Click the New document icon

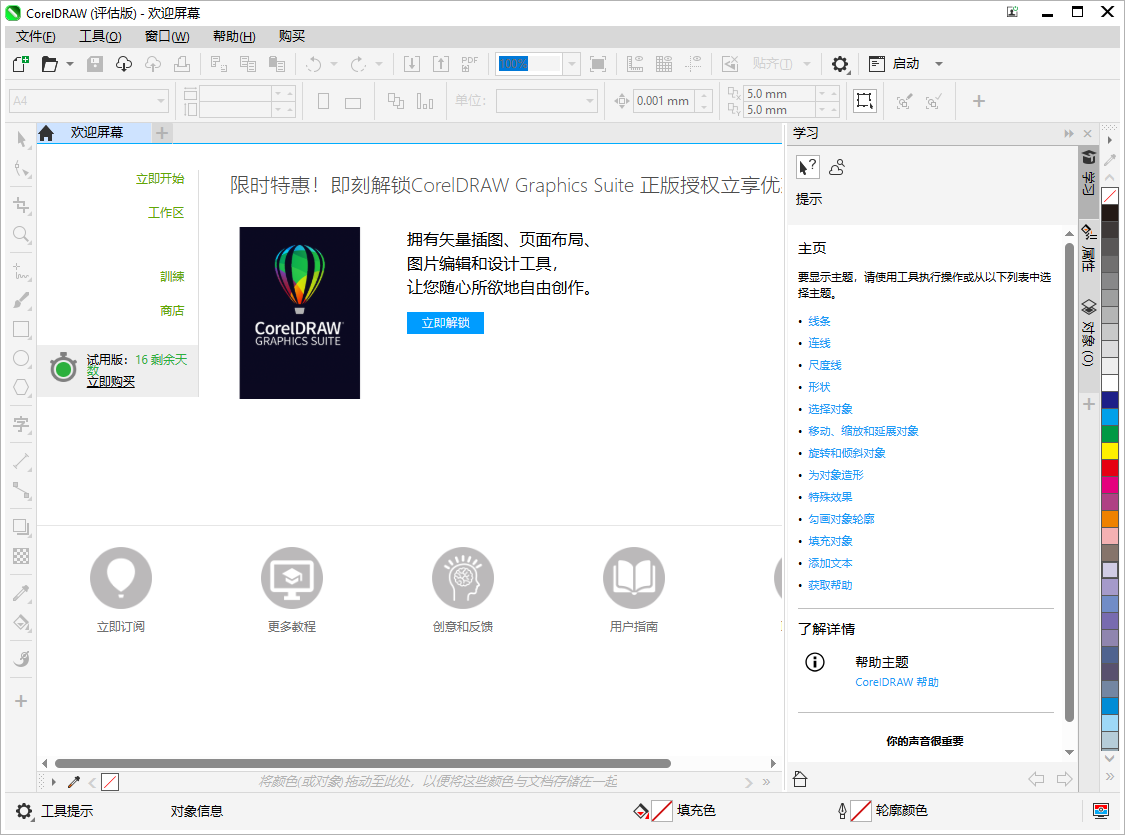pyautogui.click(x=21, y=64)
